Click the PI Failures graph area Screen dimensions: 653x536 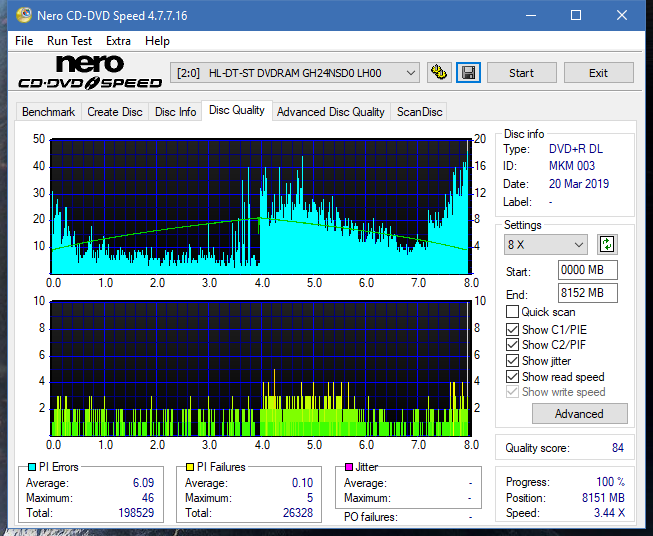[x=260, y=369]
